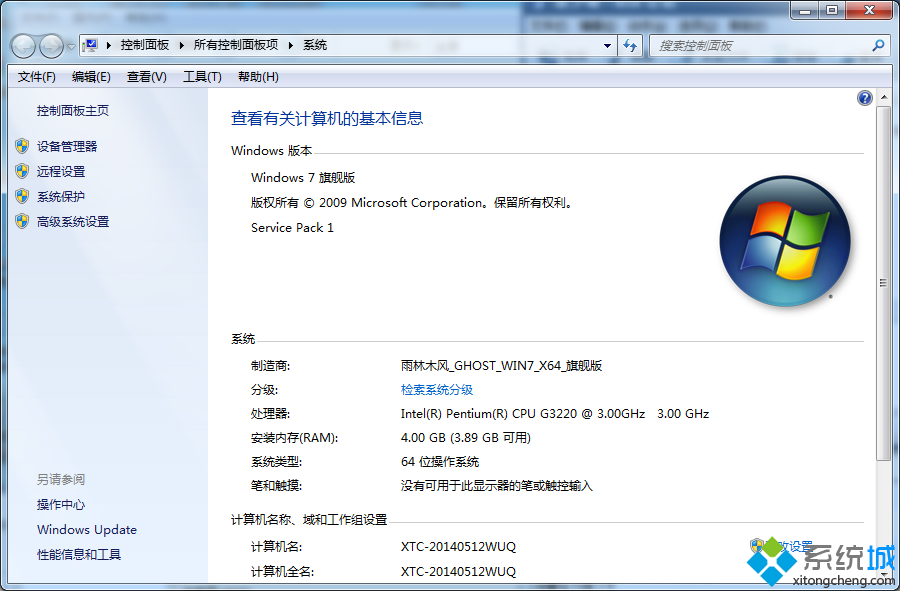Click the shield icon beside 远程设置
Screen dimensions: 900x591
click(22, 171)
